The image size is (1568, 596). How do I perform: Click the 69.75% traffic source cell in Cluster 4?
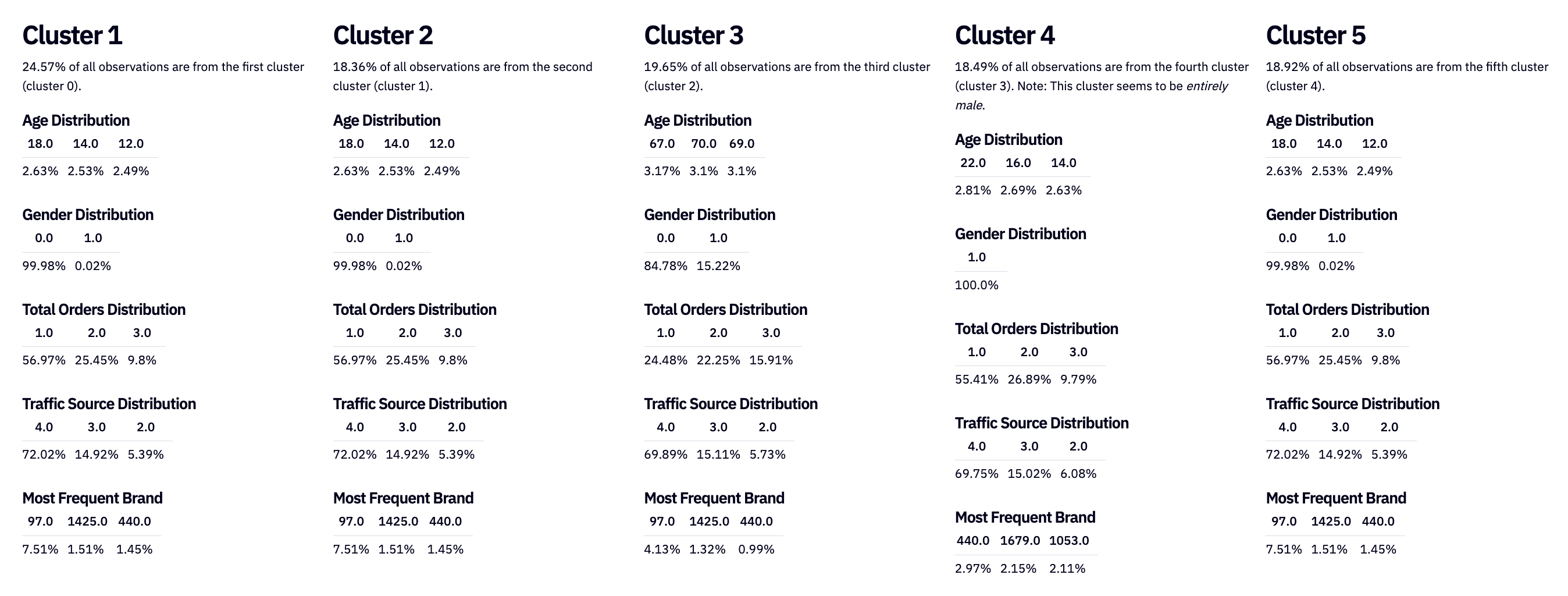977,474
